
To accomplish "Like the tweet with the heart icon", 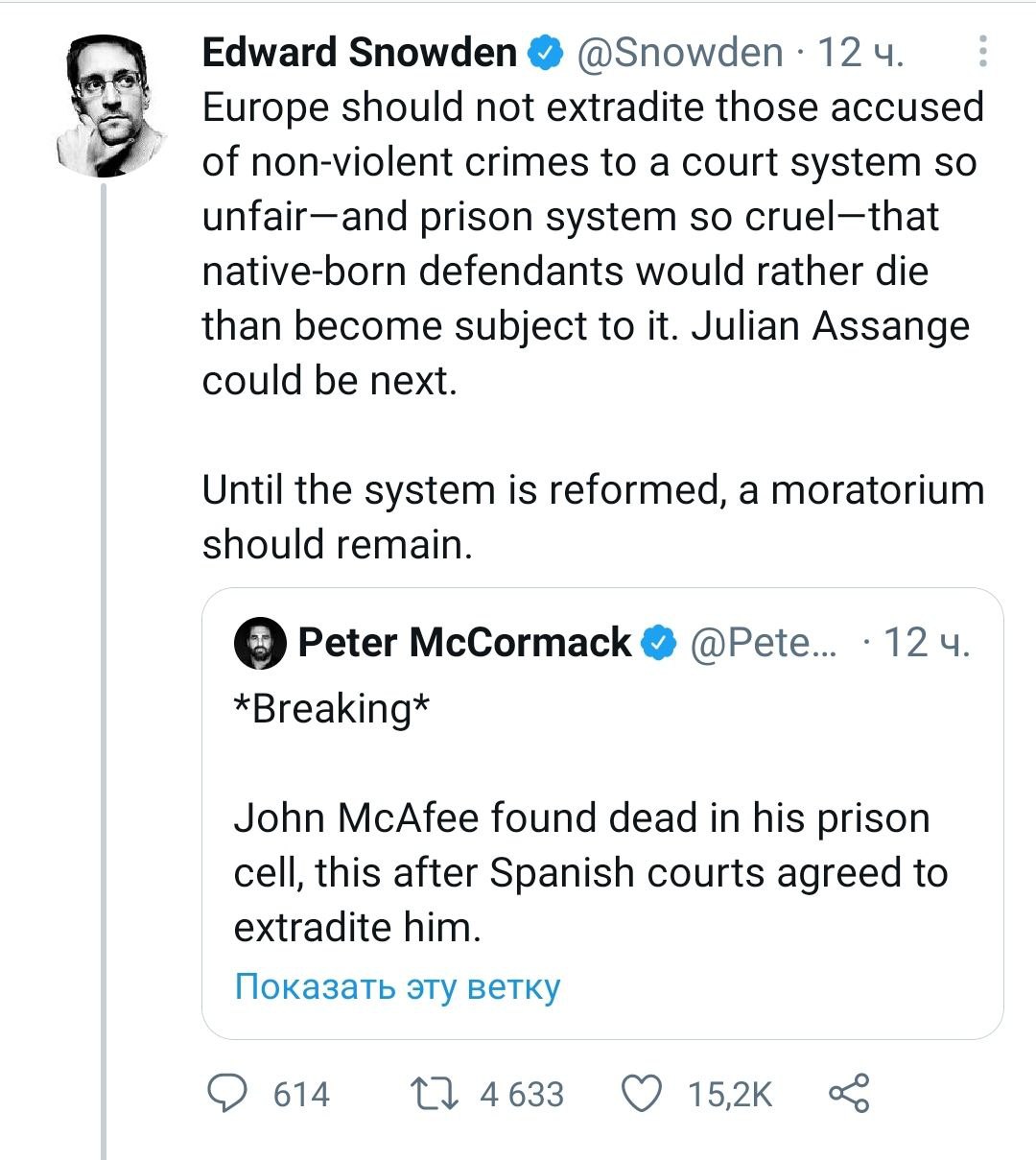I will [642, 1094].
